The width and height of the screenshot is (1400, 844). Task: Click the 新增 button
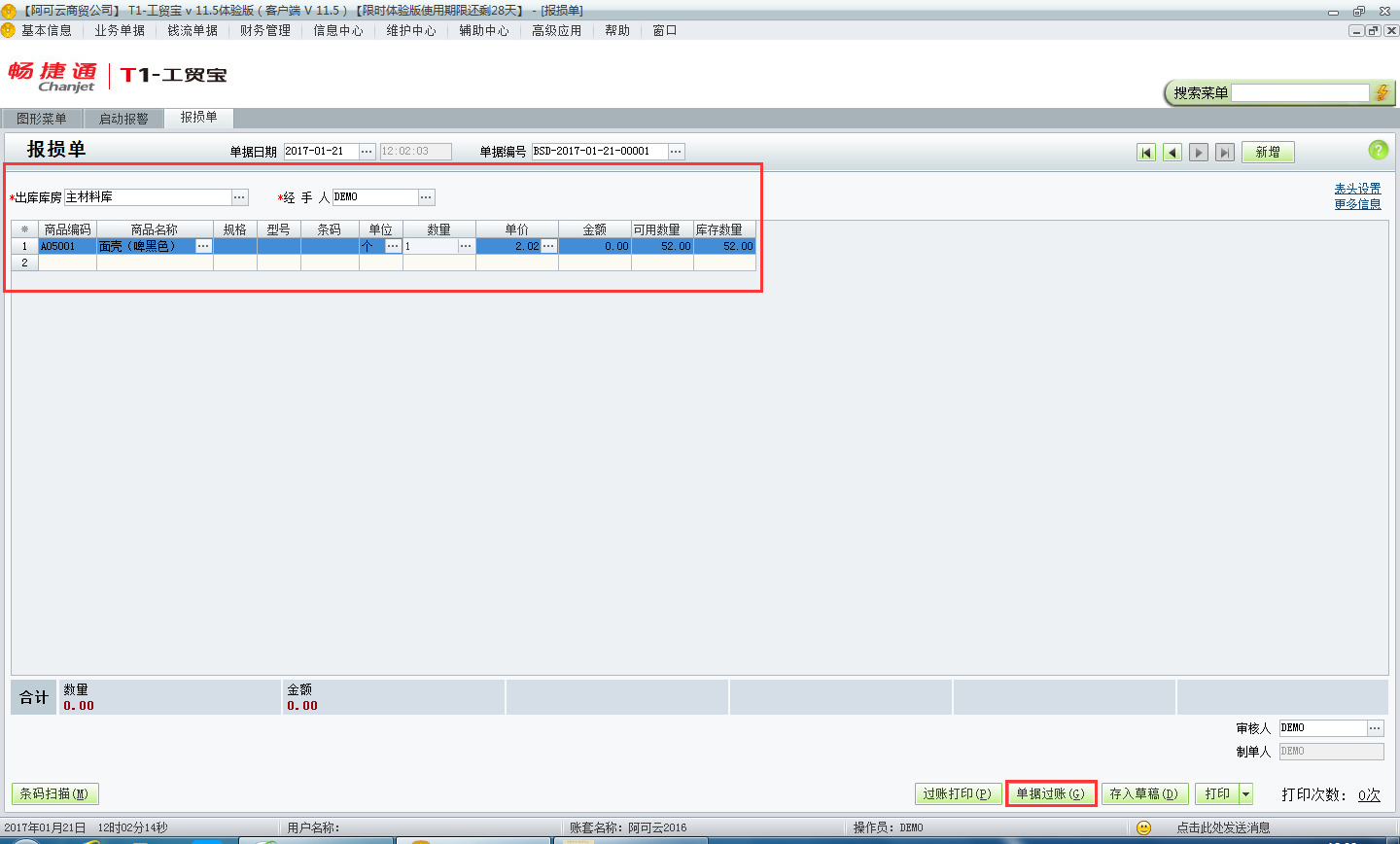(1267, 153)
